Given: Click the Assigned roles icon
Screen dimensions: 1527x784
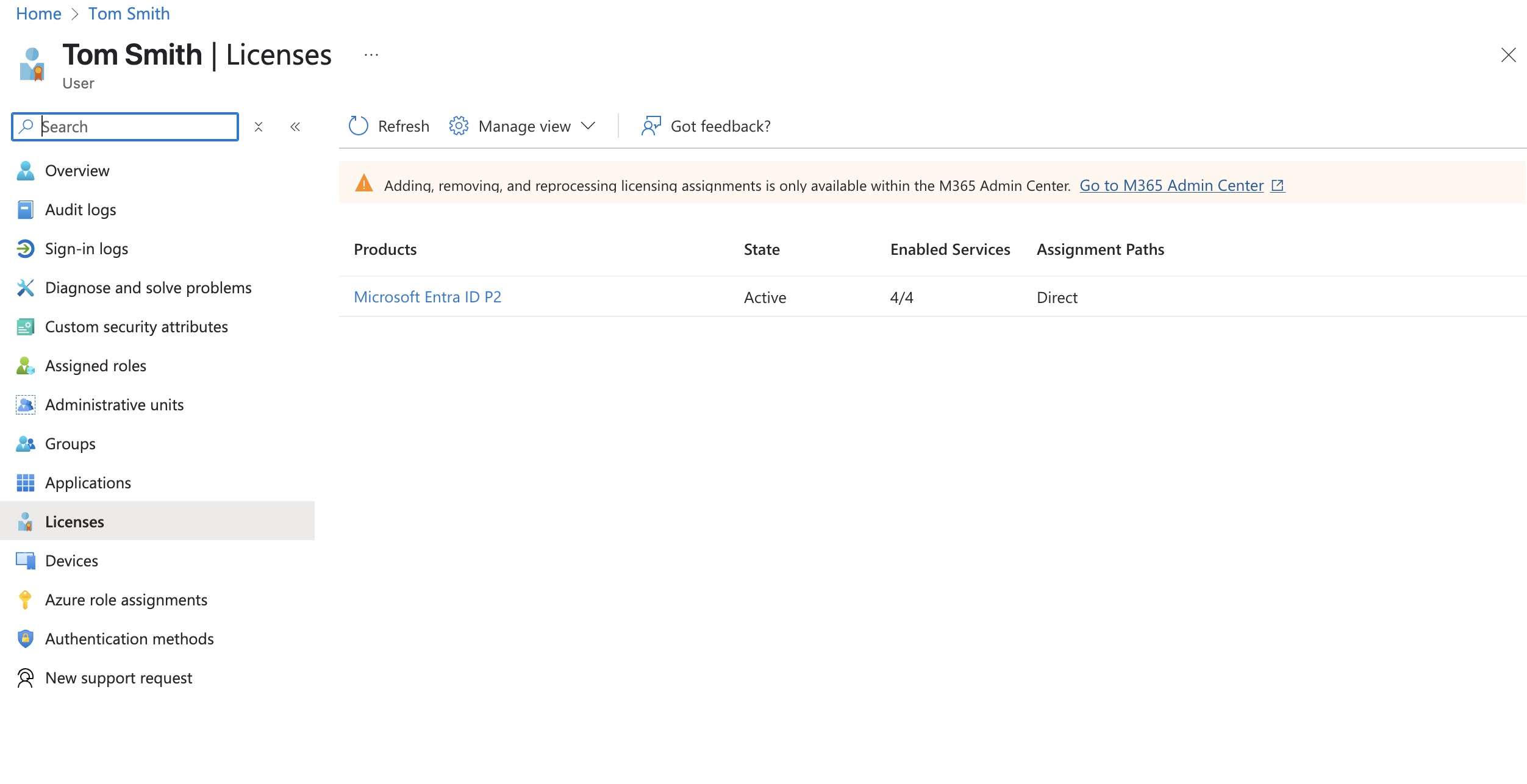Looking at the screenshot, I should 25,366.
